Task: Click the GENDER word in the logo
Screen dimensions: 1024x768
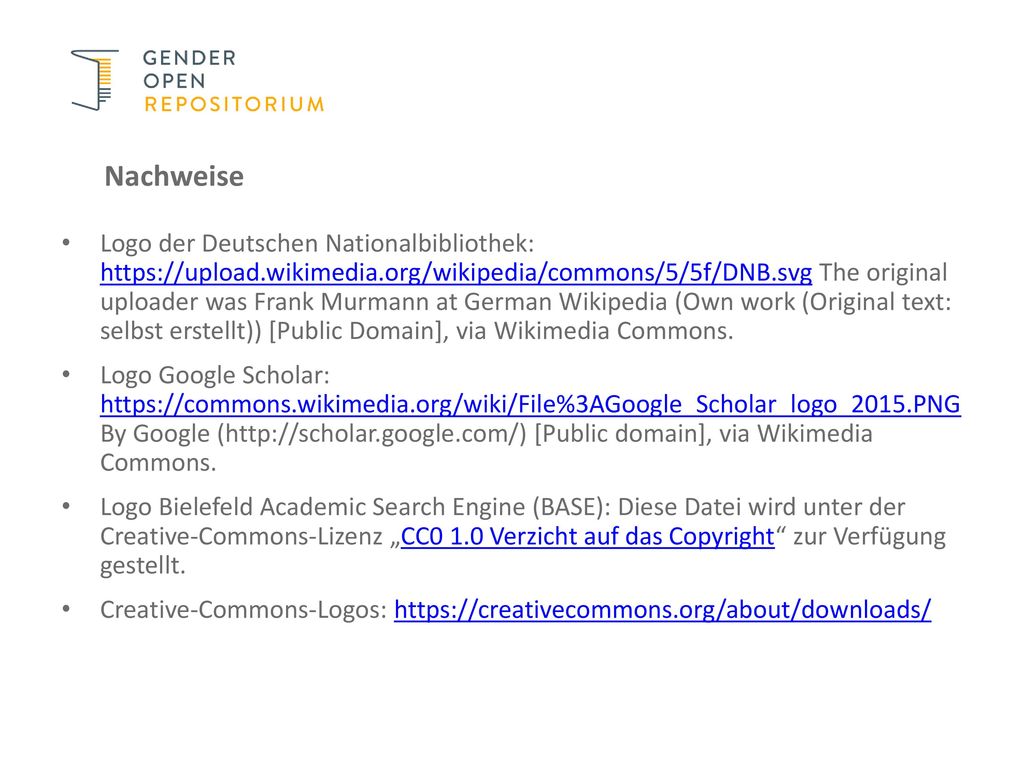Action: pos(189,58)
